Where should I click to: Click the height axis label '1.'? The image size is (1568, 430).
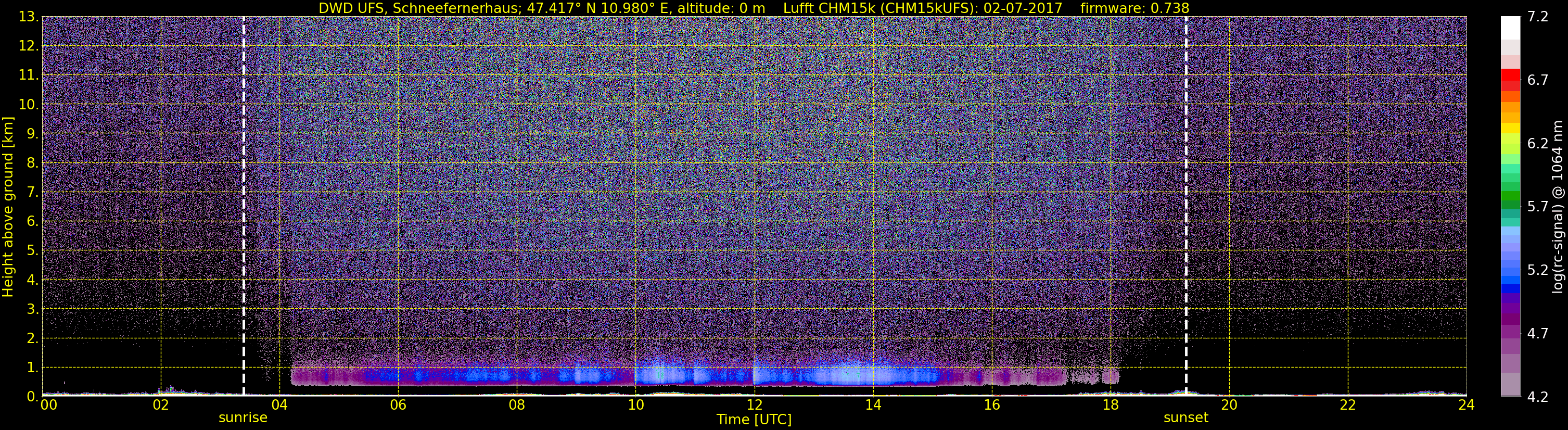(x=32, y=367)
